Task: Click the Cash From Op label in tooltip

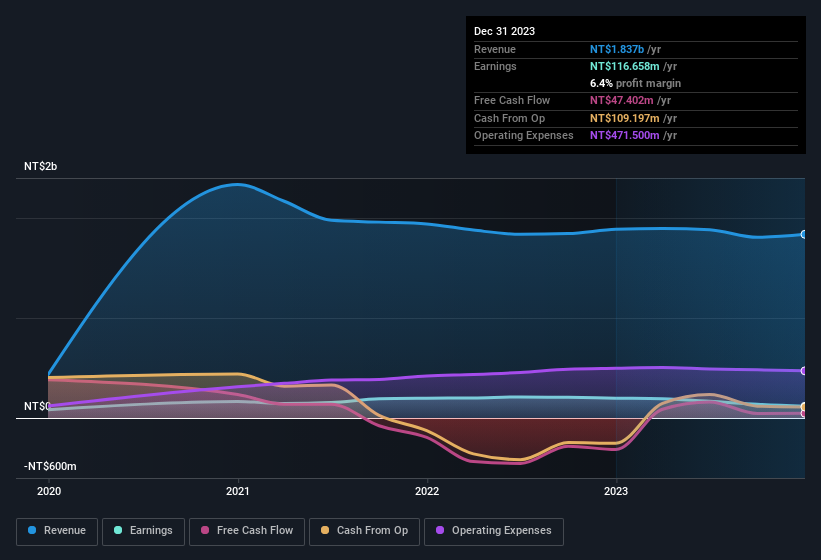Action: tap(509, 118)
